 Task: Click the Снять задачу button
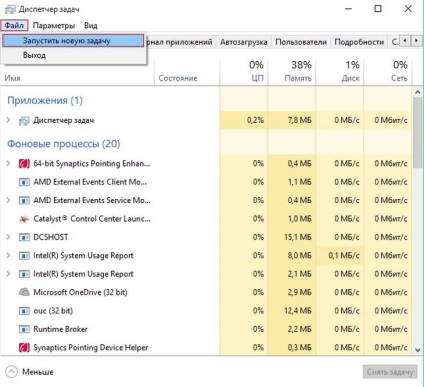coord(390,372)
